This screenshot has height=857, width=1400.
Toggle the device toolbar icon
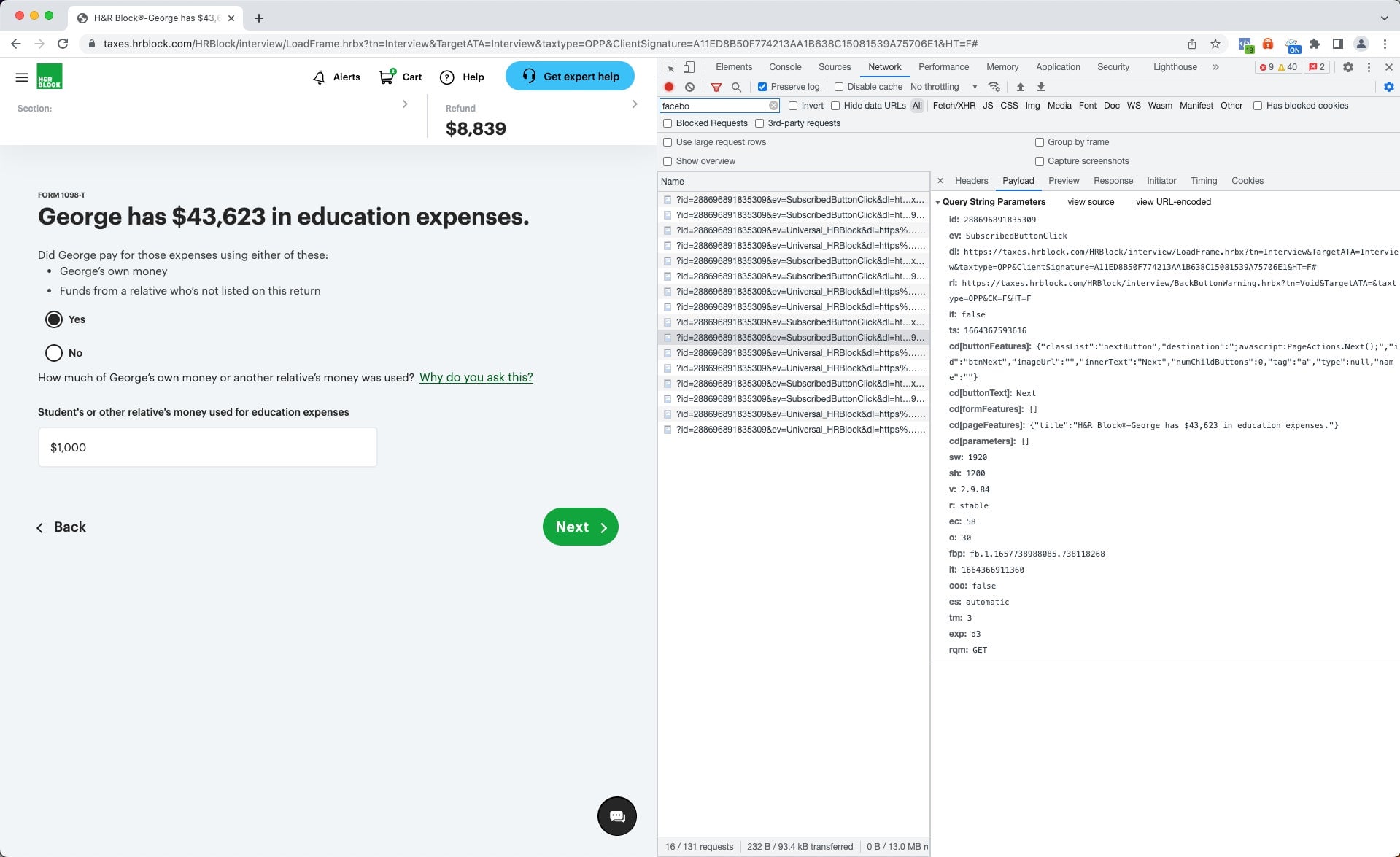(689, 67)
